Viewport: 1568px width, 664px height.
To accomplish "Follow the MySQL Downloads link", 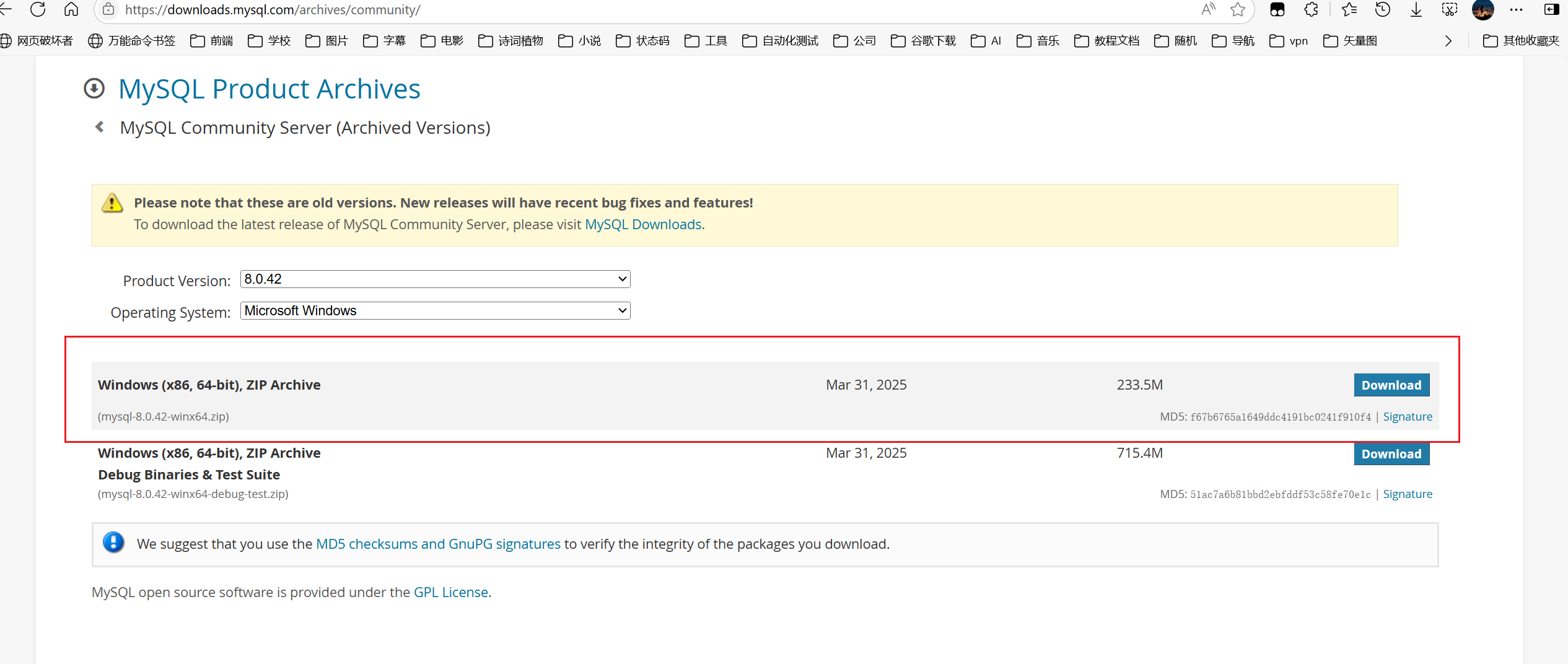I will pos(643,224).
